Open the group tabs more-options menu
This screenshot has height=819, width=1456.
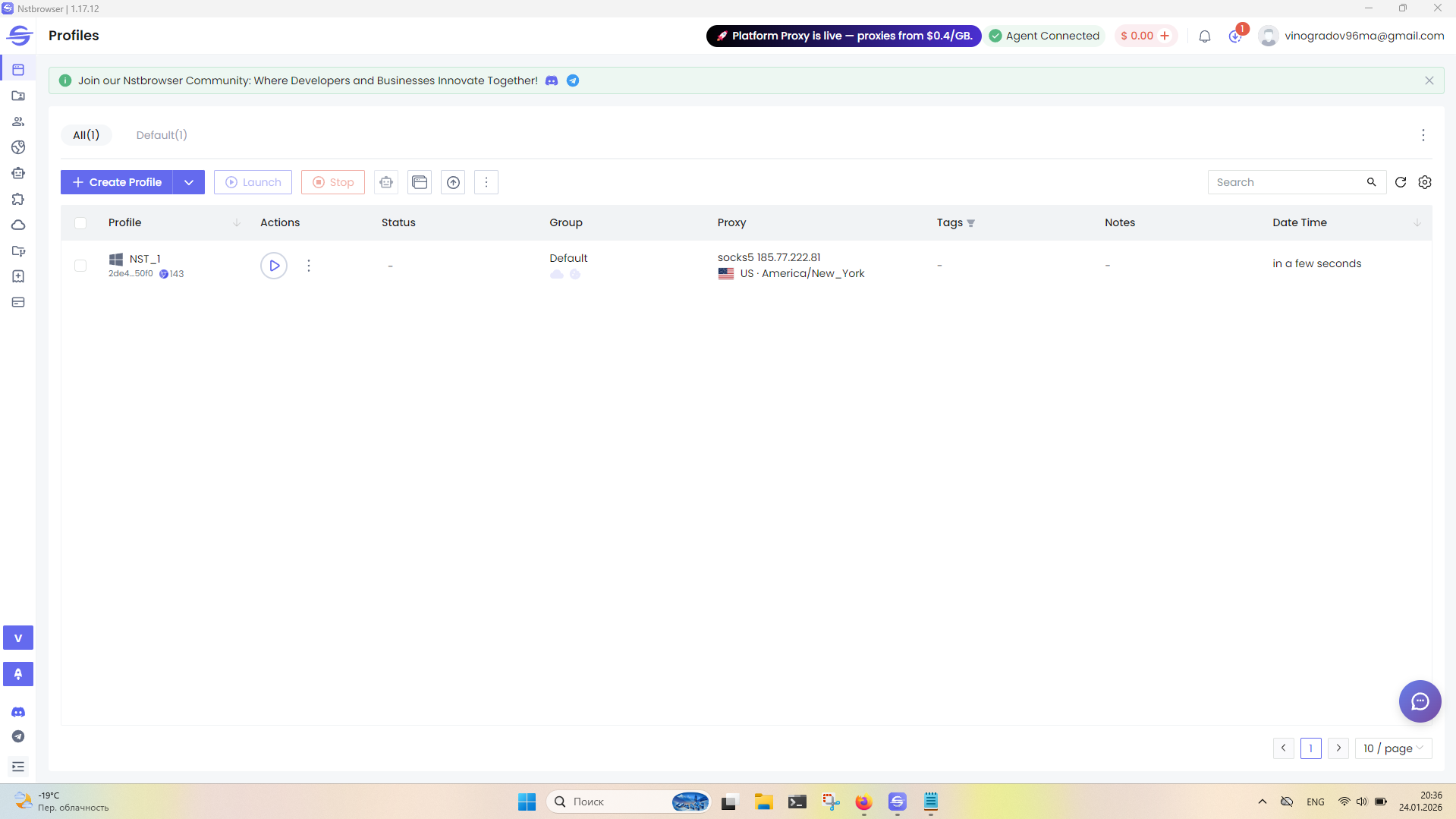tap(1423, 135)
